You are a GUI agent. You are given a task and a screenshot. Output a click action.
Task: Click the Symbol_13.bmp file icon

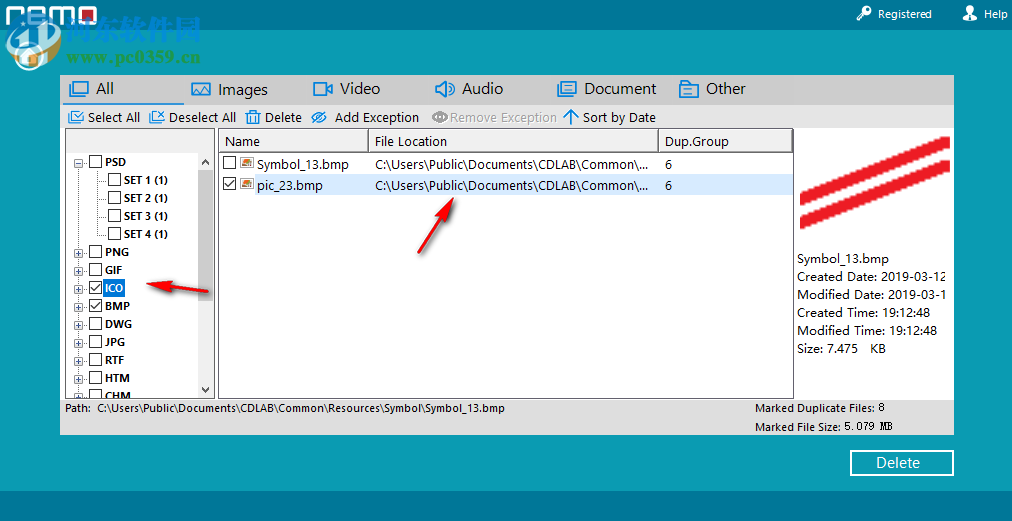point(247,164)
